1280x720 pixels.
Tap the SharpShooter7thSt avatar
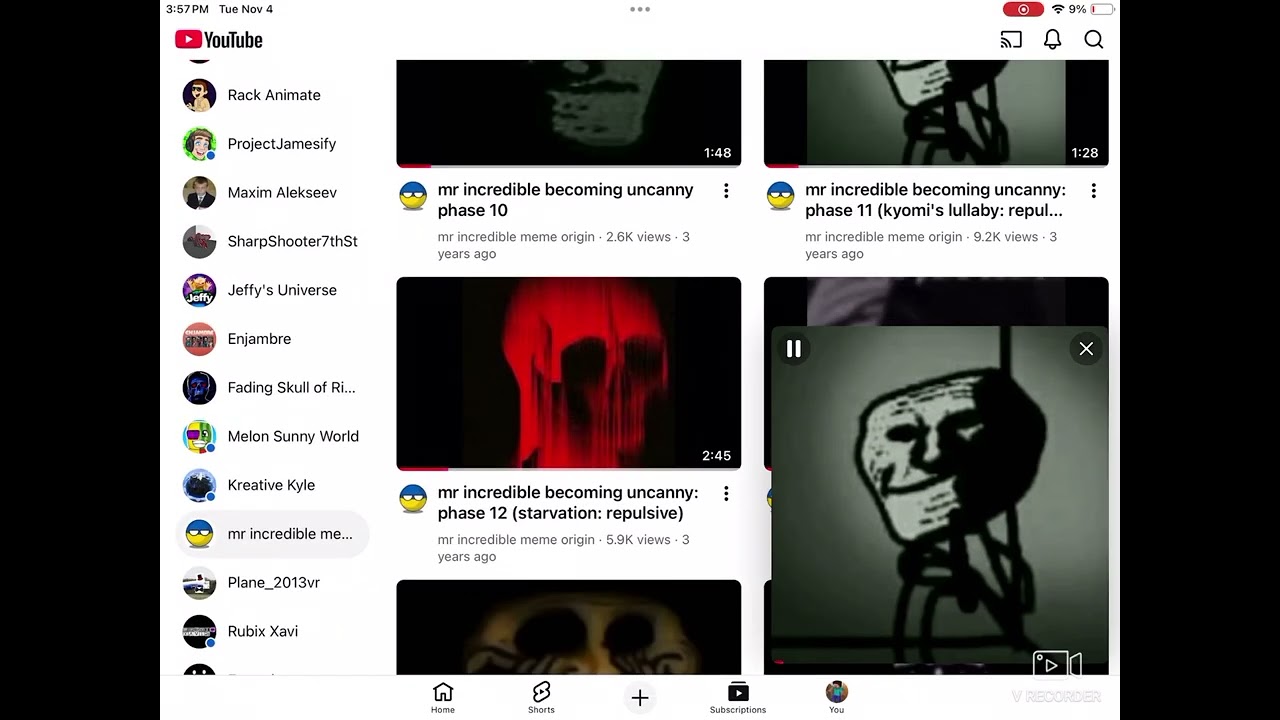pyautogui.click(x=199, y=241)
